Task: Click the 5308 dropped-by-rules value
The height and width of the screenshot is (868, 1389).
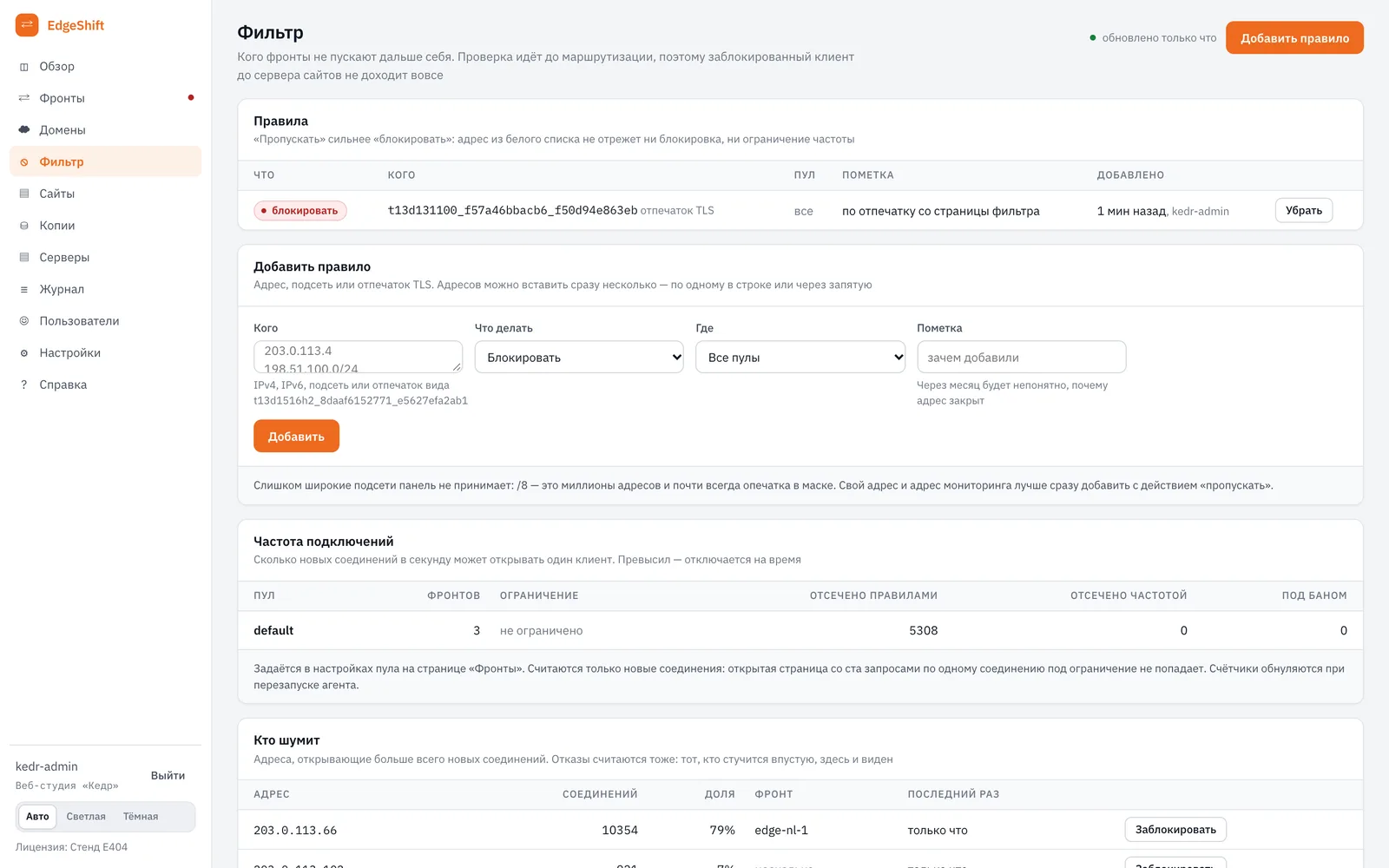Action: (923, 631)
